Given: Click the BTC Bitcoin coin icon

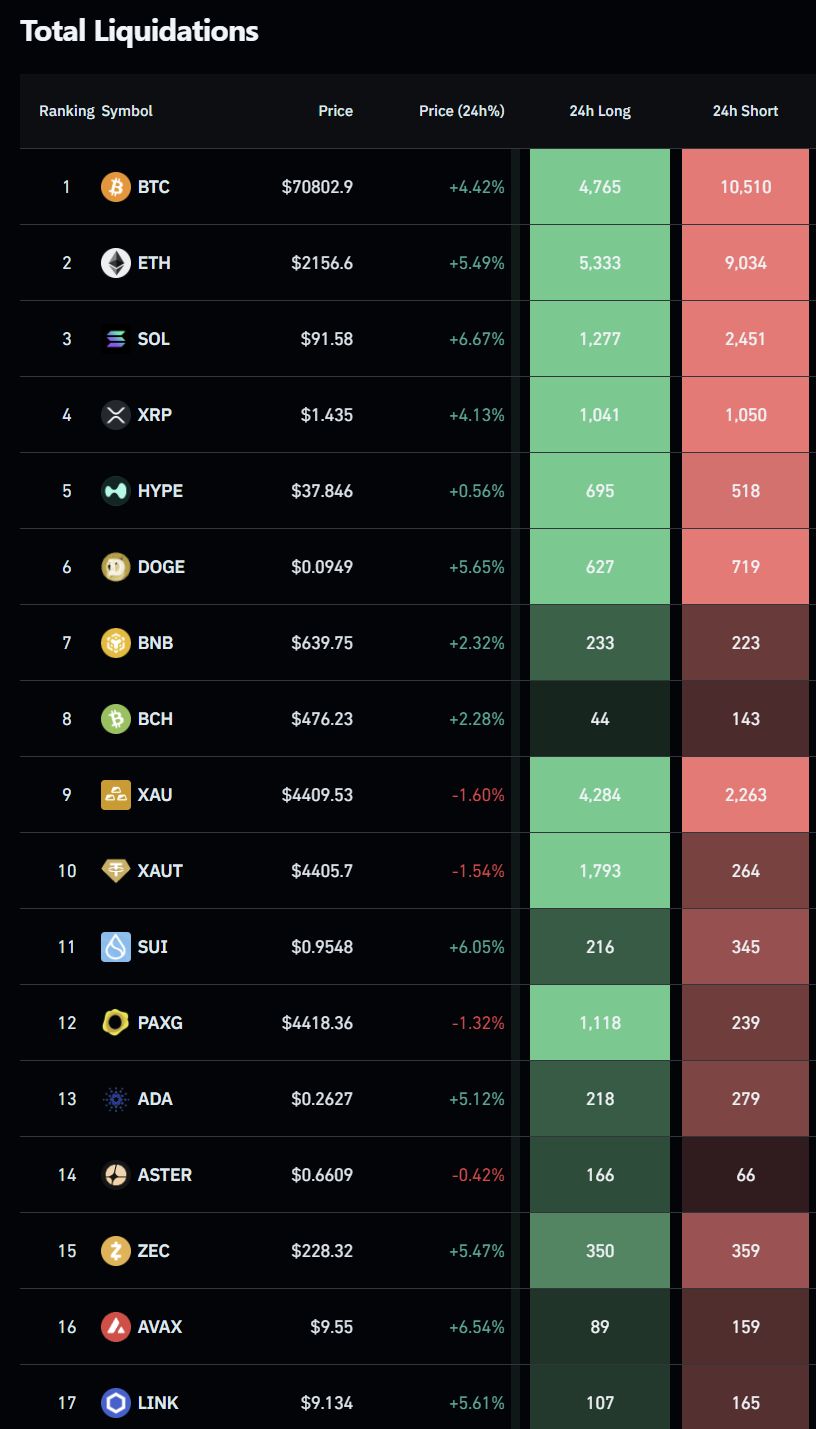Looking at the screenshot, I should coord(116,187).
